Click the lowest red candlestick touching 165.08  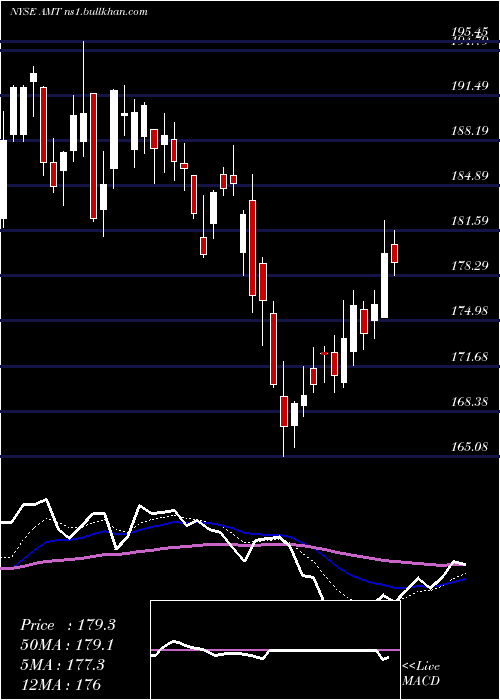[x=283, y=411]
